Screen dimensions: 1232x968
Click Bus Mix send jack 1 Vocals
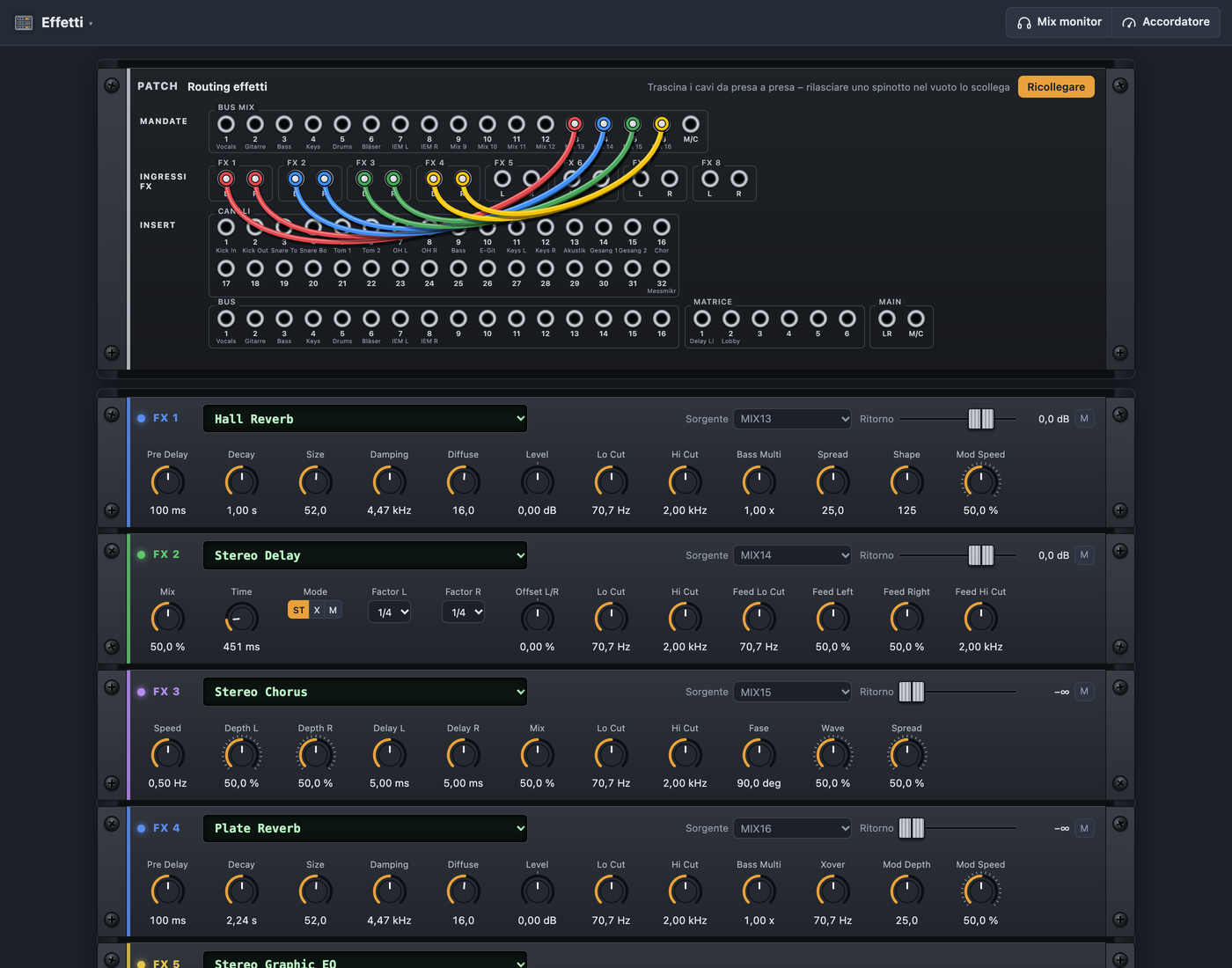[226, 124]
